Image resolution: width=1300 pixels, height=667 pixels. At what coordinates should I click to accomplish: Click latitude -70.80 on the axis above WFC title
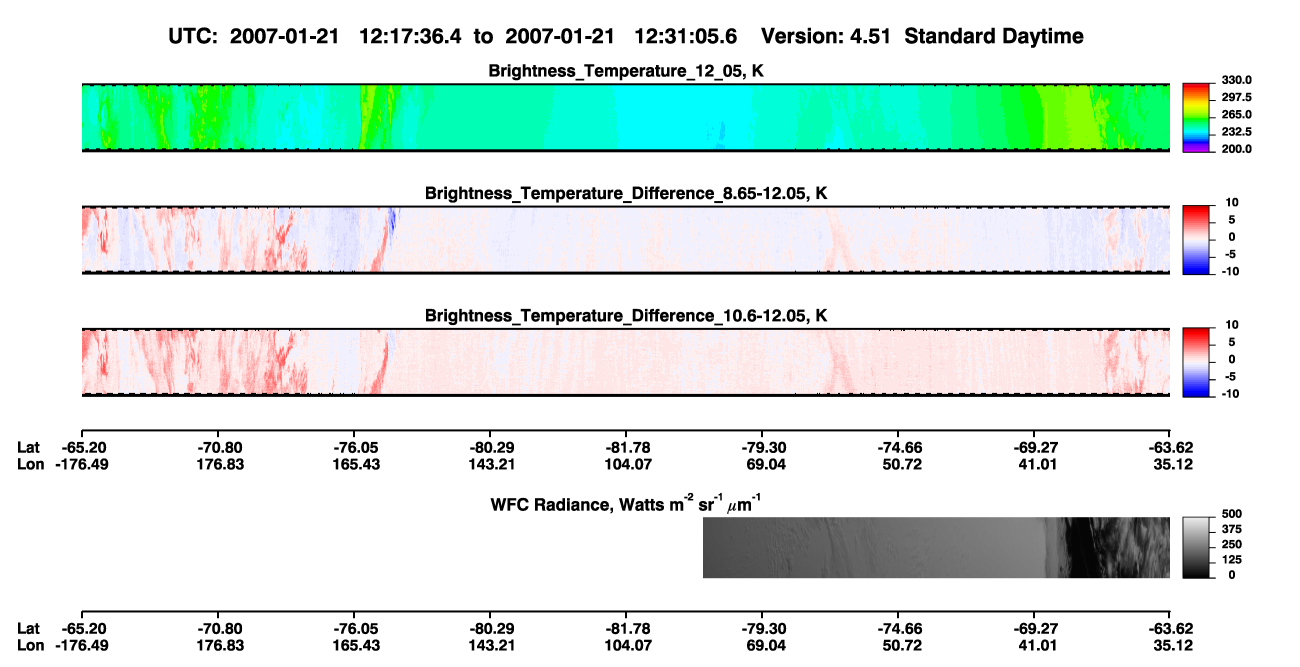pyautogui.click(x=218, y=448)
